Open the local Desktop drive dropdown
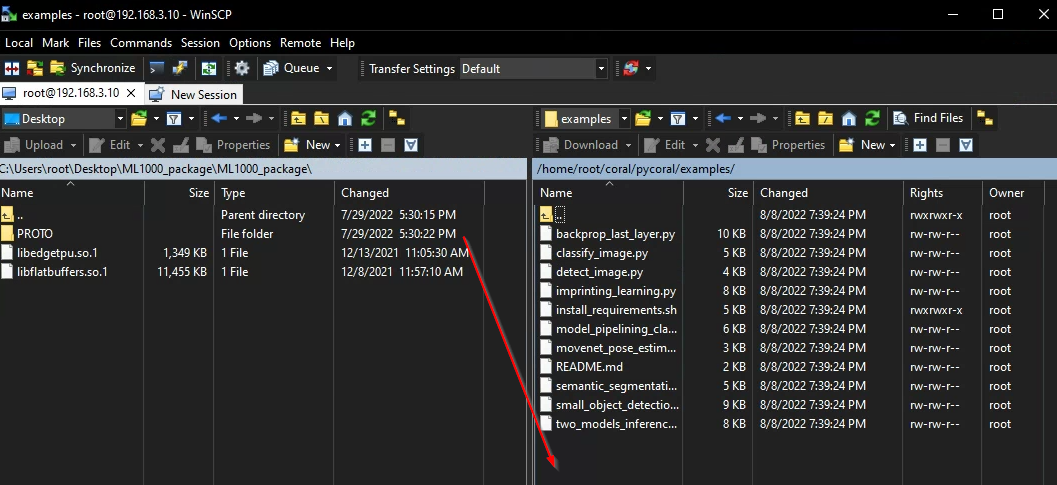 click(64, 119)
